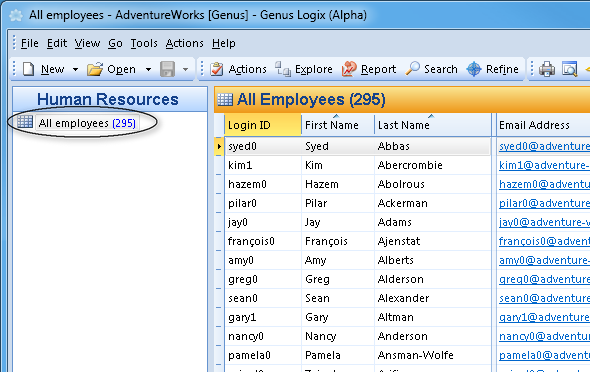Click the grid icon beside All employees
Screen dimensions: 590x372
point(25,122)
